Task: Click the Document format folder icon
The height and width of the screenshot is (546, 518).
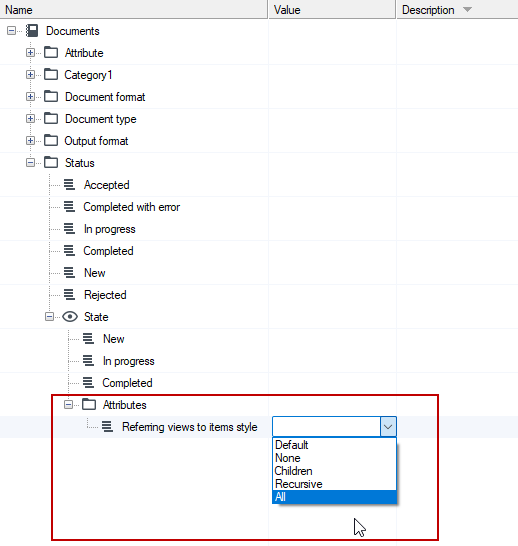Action: tap(51, 97)
